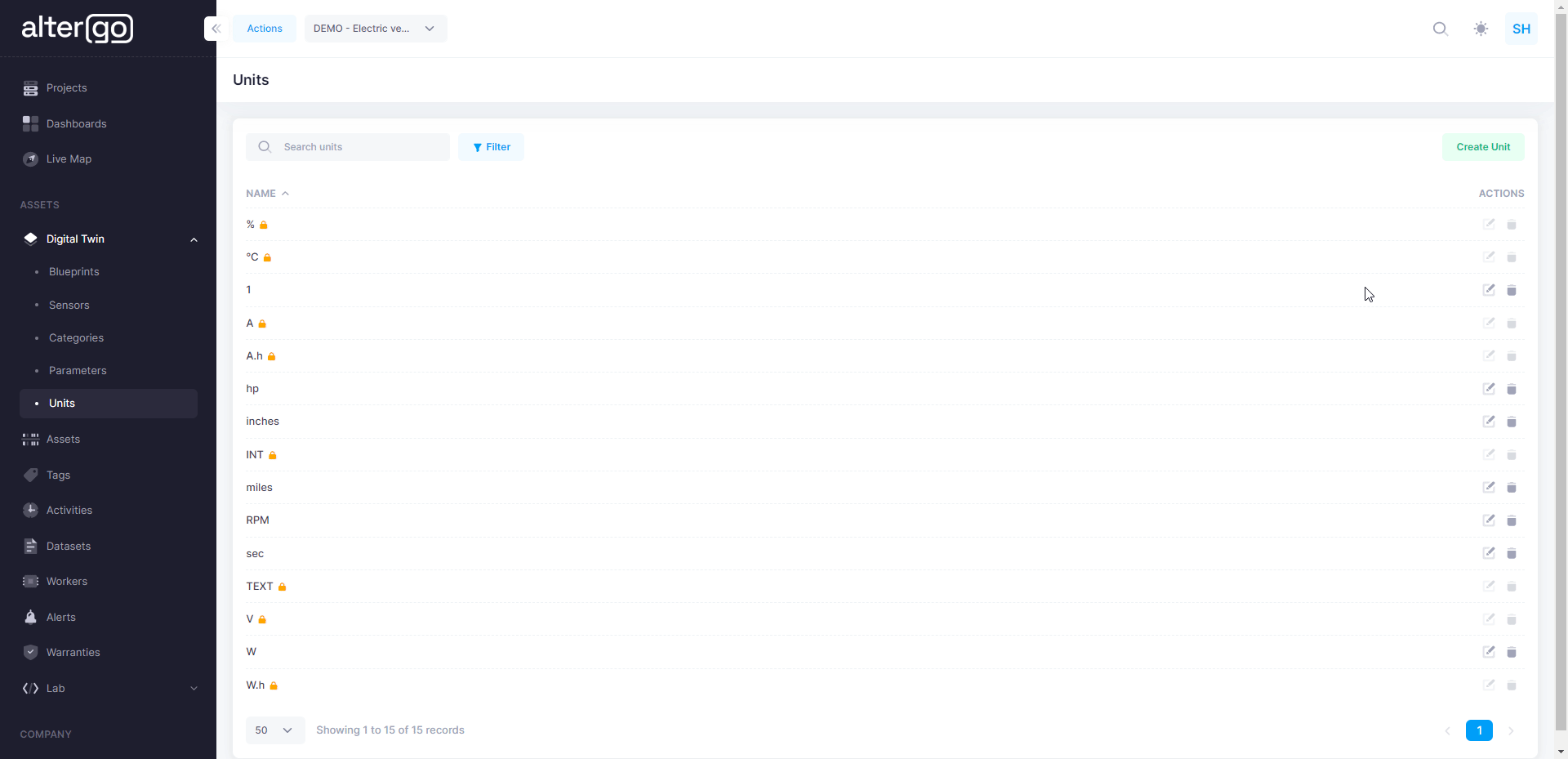Open the DEMO - Electric vehicle project dropdown
This screenshot has height=759, width=1568.
[375, 29]
